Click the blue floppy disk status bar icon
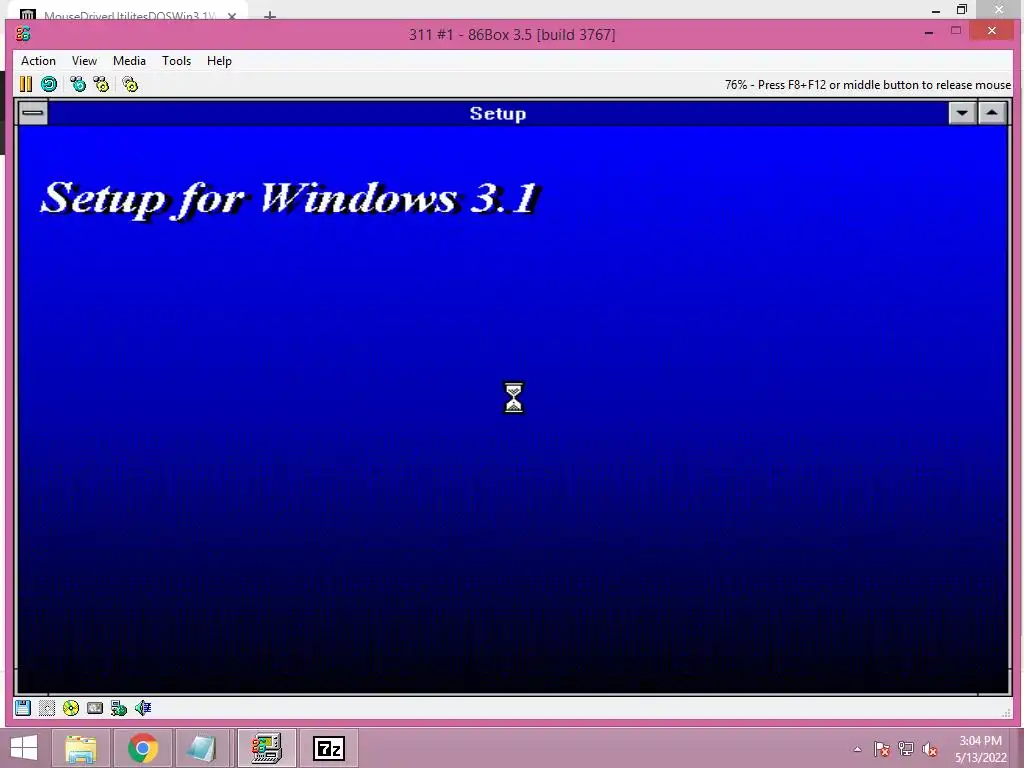The image size is (1024, 768). (23, 708)
